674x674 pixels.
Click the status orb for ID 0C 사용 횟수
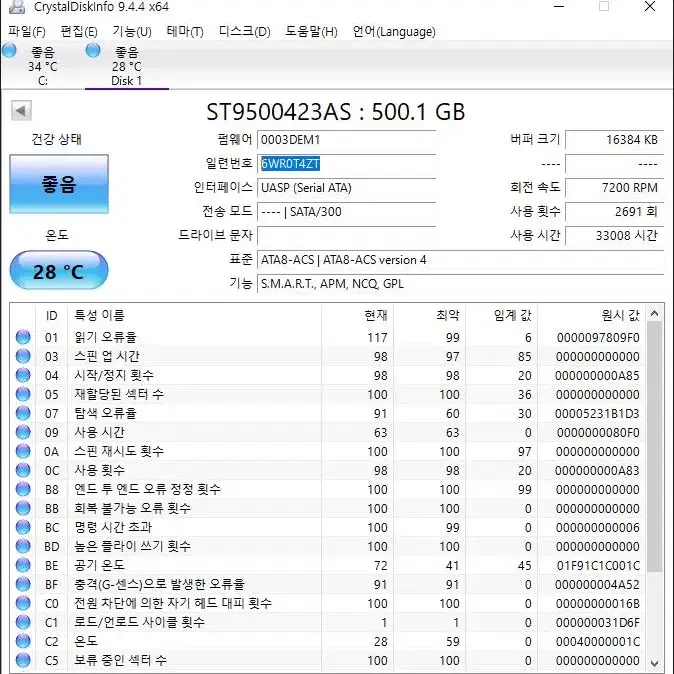23,470
